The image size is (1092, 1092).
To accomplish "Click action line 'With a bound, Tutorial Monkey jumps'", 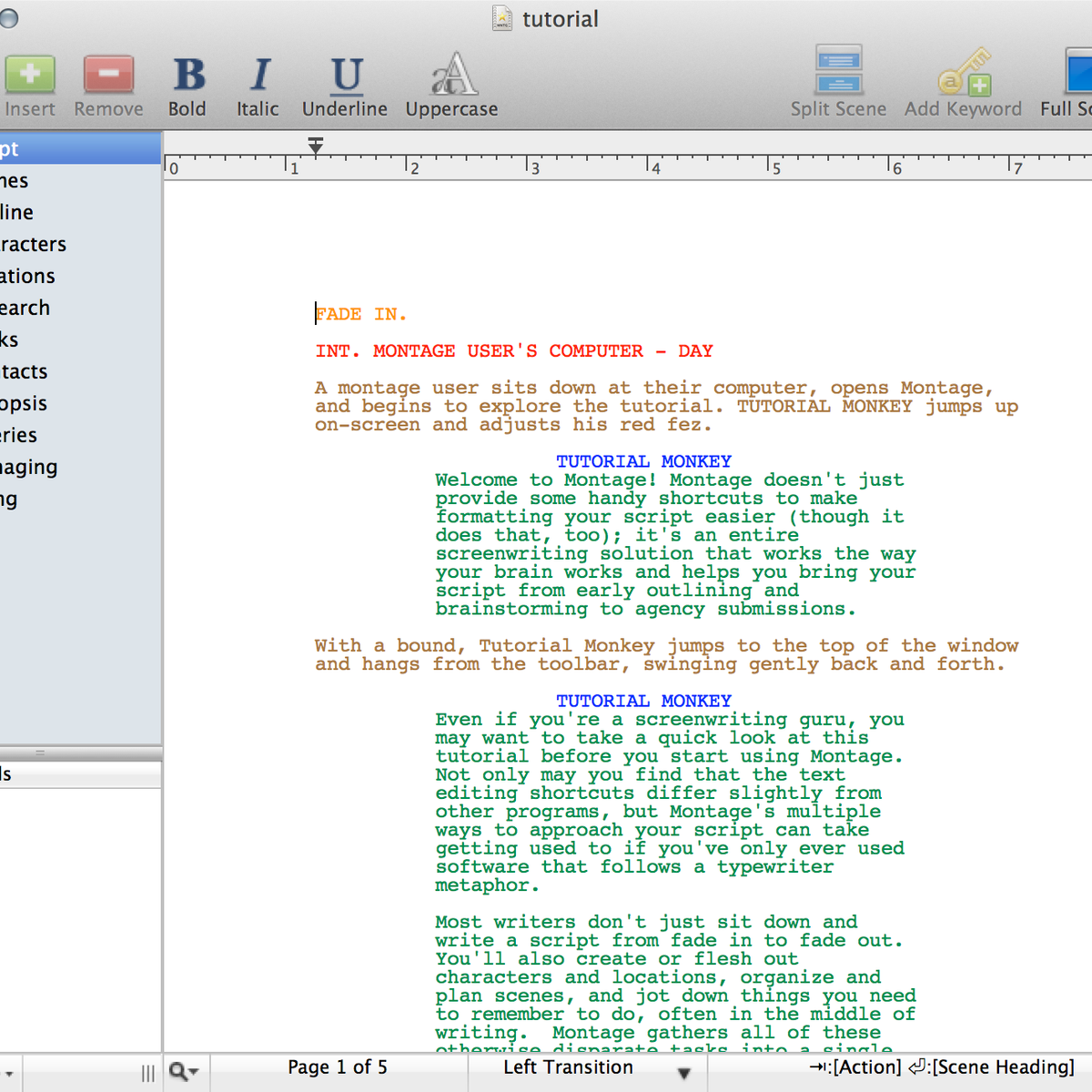I will 667,645.
